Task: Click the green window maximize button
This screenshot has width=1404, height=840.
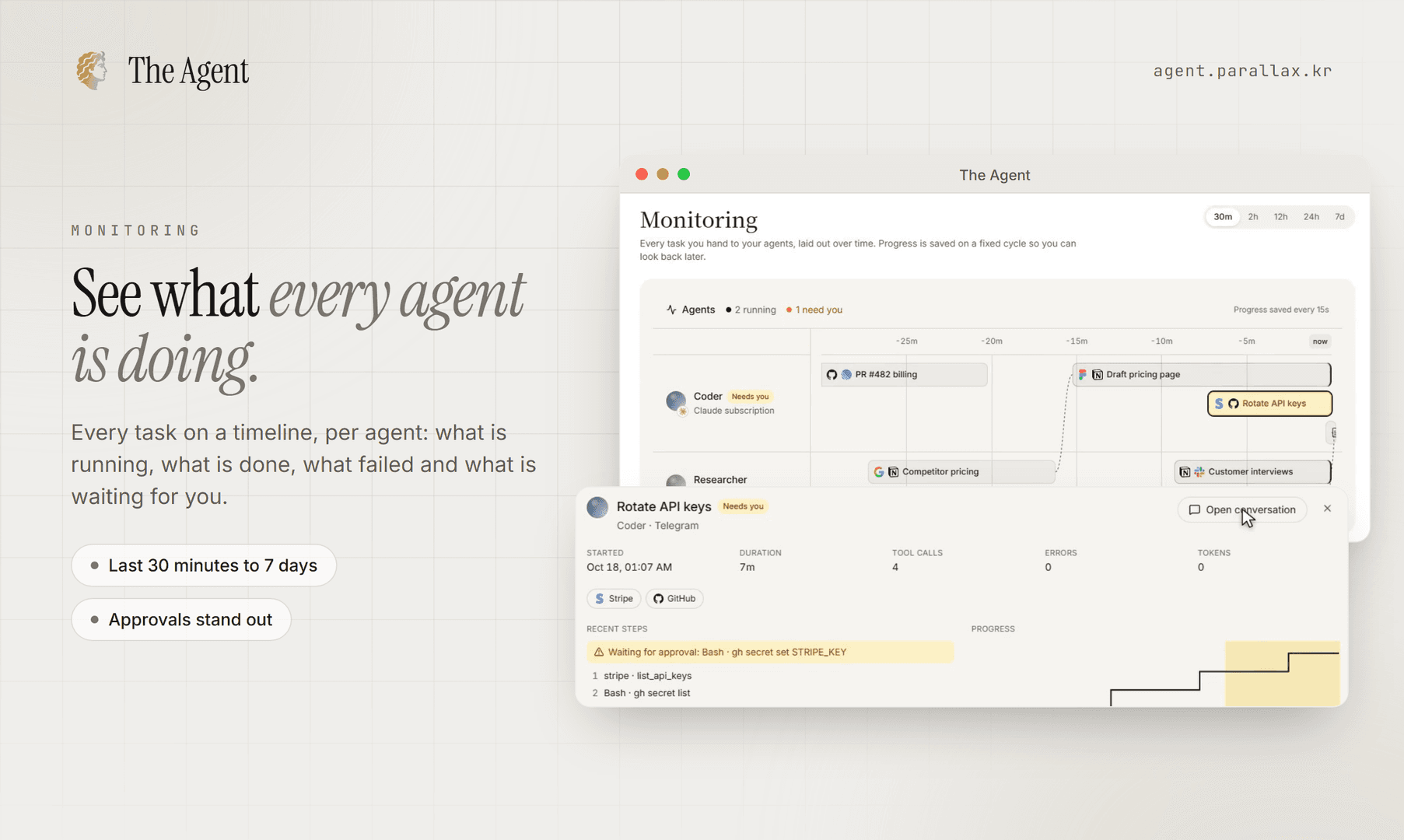Action: [684, 174]
